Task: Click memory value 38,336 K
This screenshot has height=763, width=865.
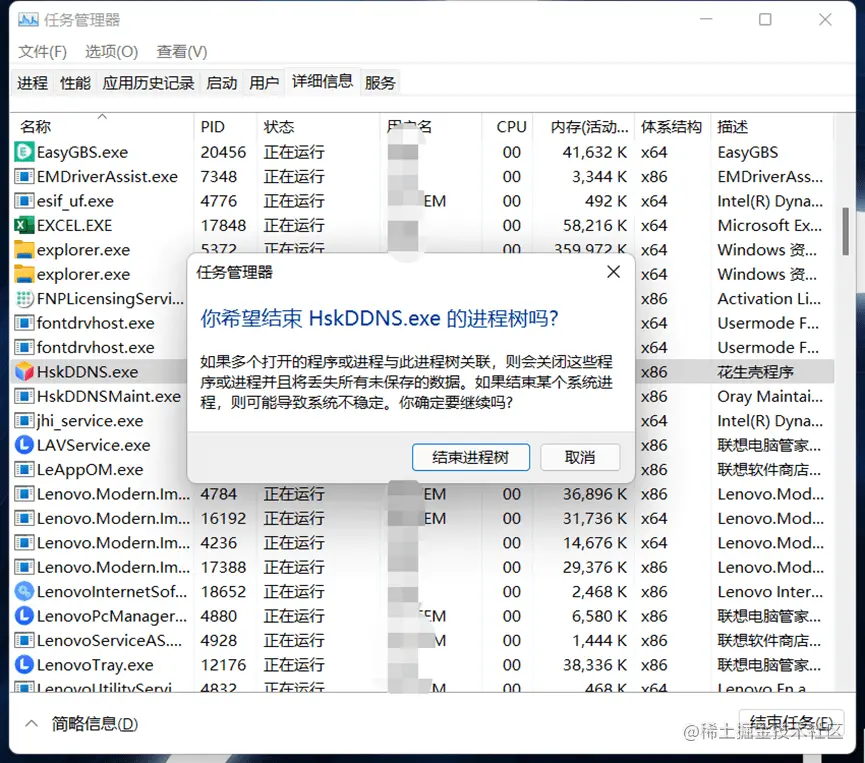Action: click(x=595, y=665)
